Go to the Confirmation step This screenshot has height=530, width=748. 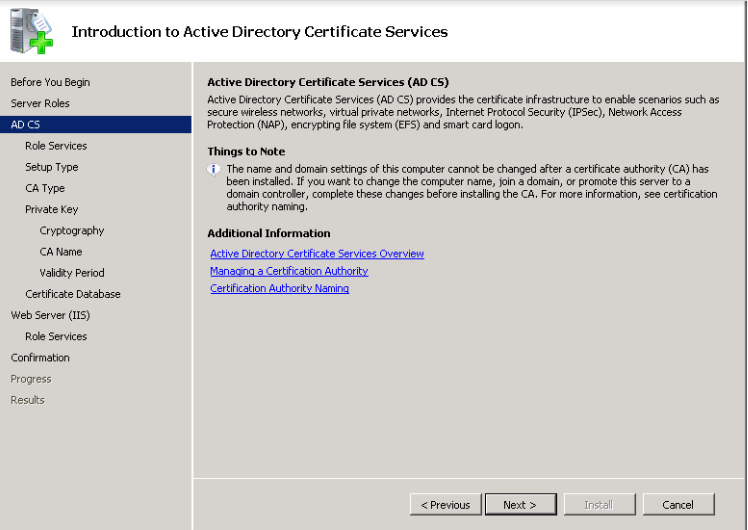[x=40, y=357]
